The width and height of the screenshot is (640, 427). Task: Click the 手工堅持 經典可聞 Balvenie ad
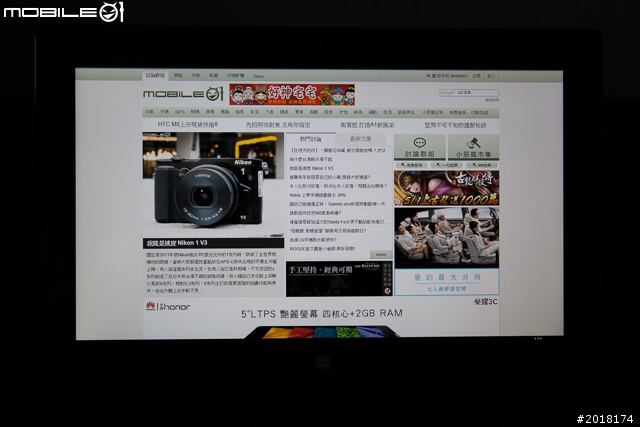tap(339, 279)
